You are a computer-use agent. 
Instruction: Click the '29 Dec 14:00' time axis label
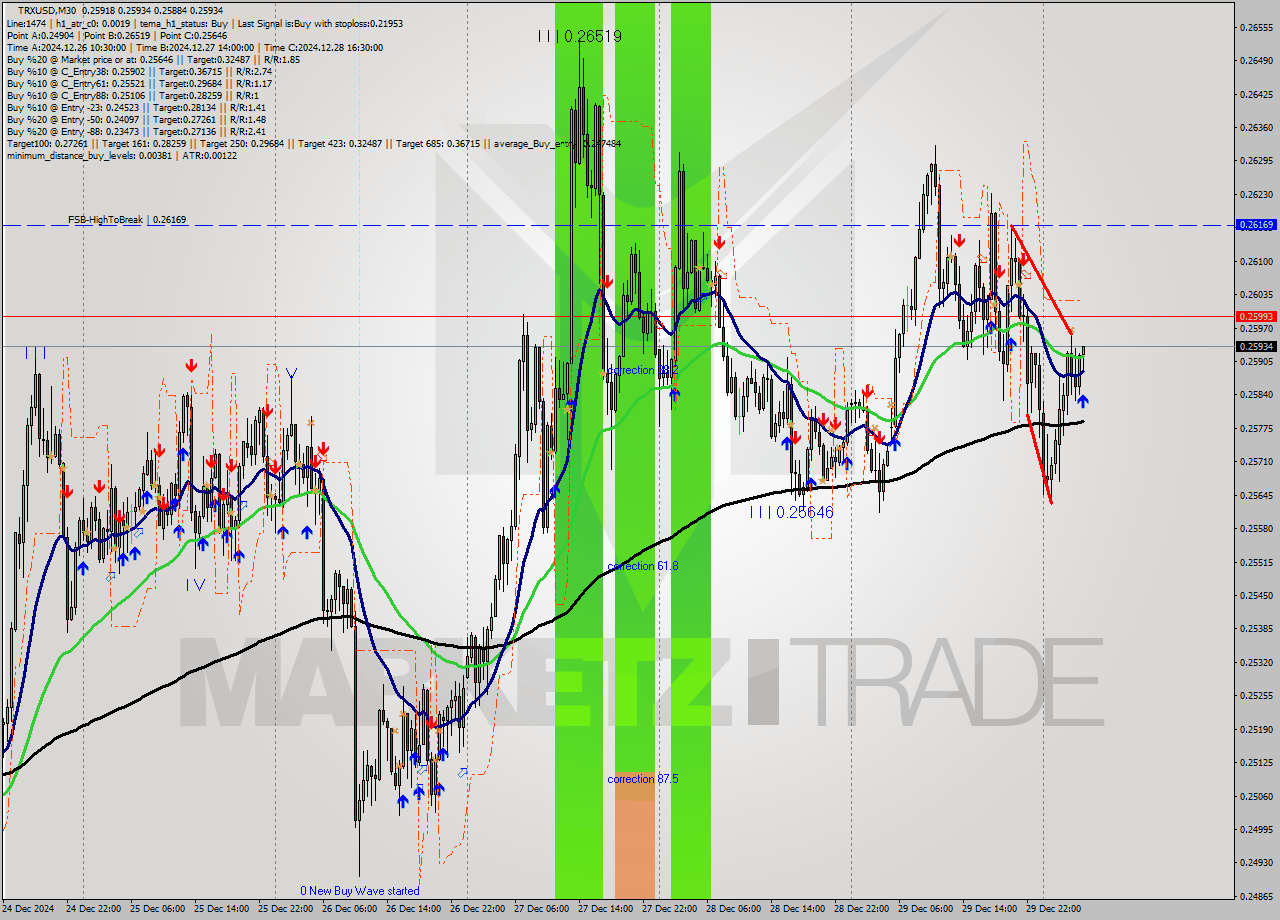989,909
